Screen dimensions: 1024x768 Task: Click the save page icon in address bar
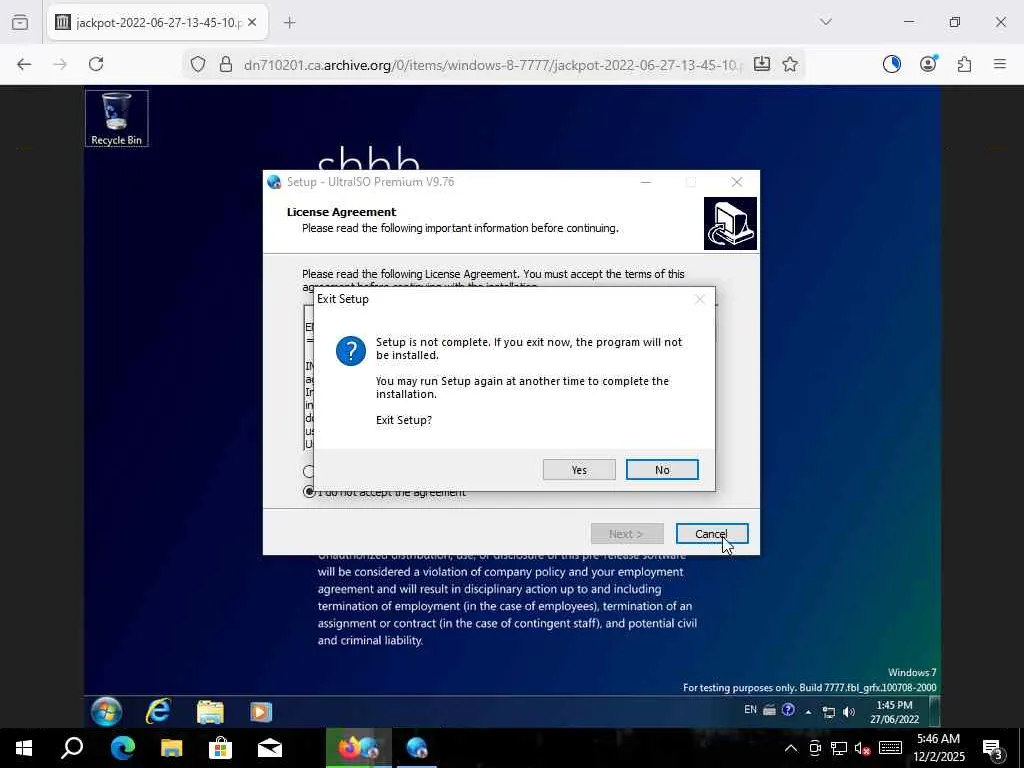click(x=761, y=64)
